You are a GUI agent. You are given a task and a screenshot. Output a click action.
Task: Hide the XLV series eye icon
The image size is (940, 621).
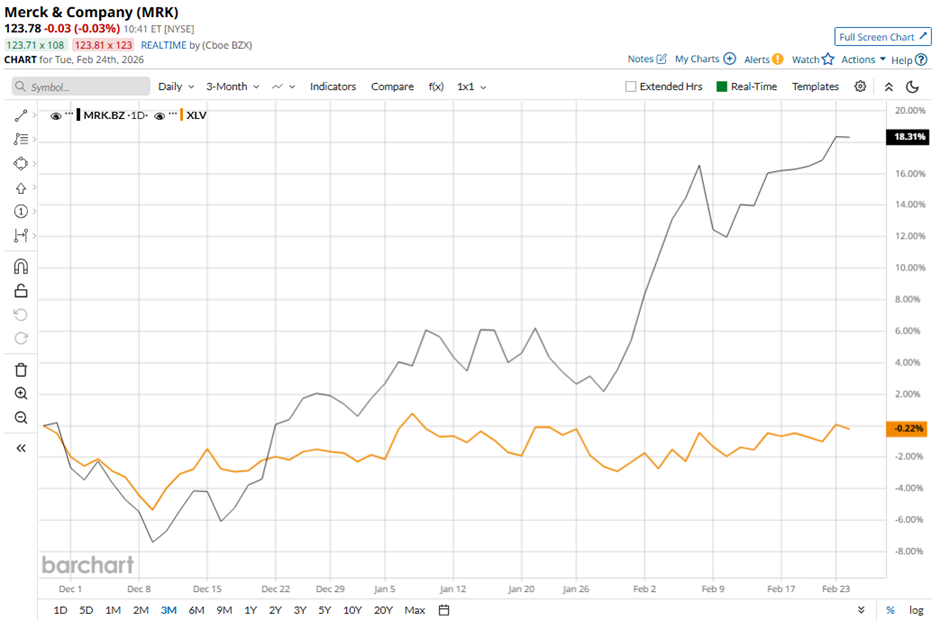tap(159, 116)
